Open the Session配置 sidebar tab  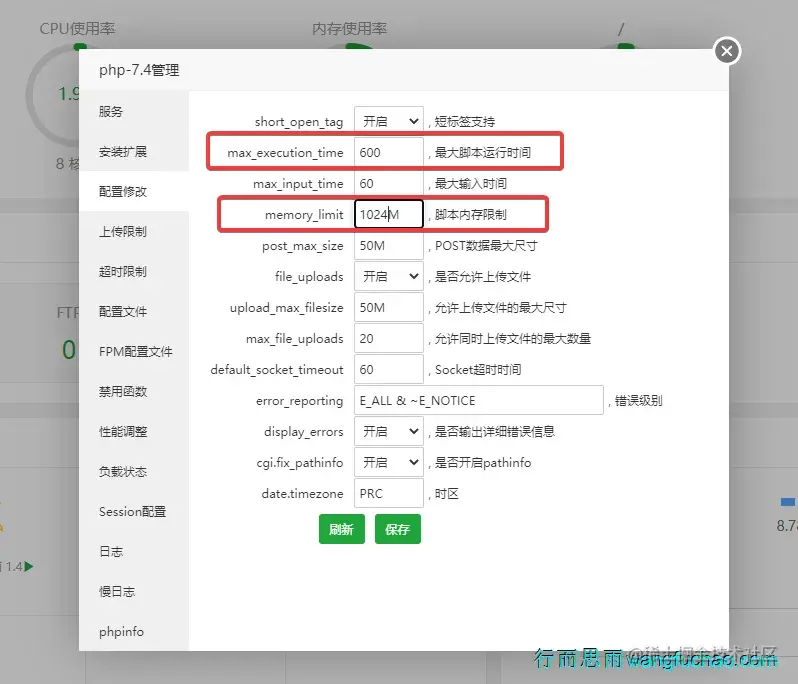(x=134, y=511)
